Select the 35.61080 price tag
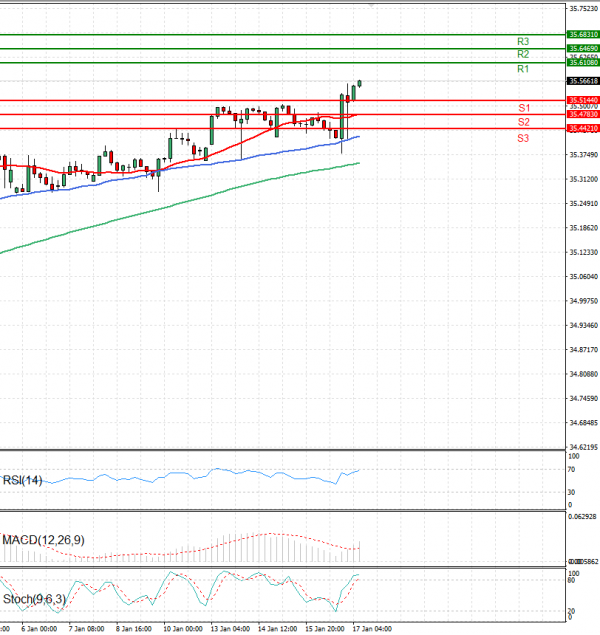 pos(583,62)
